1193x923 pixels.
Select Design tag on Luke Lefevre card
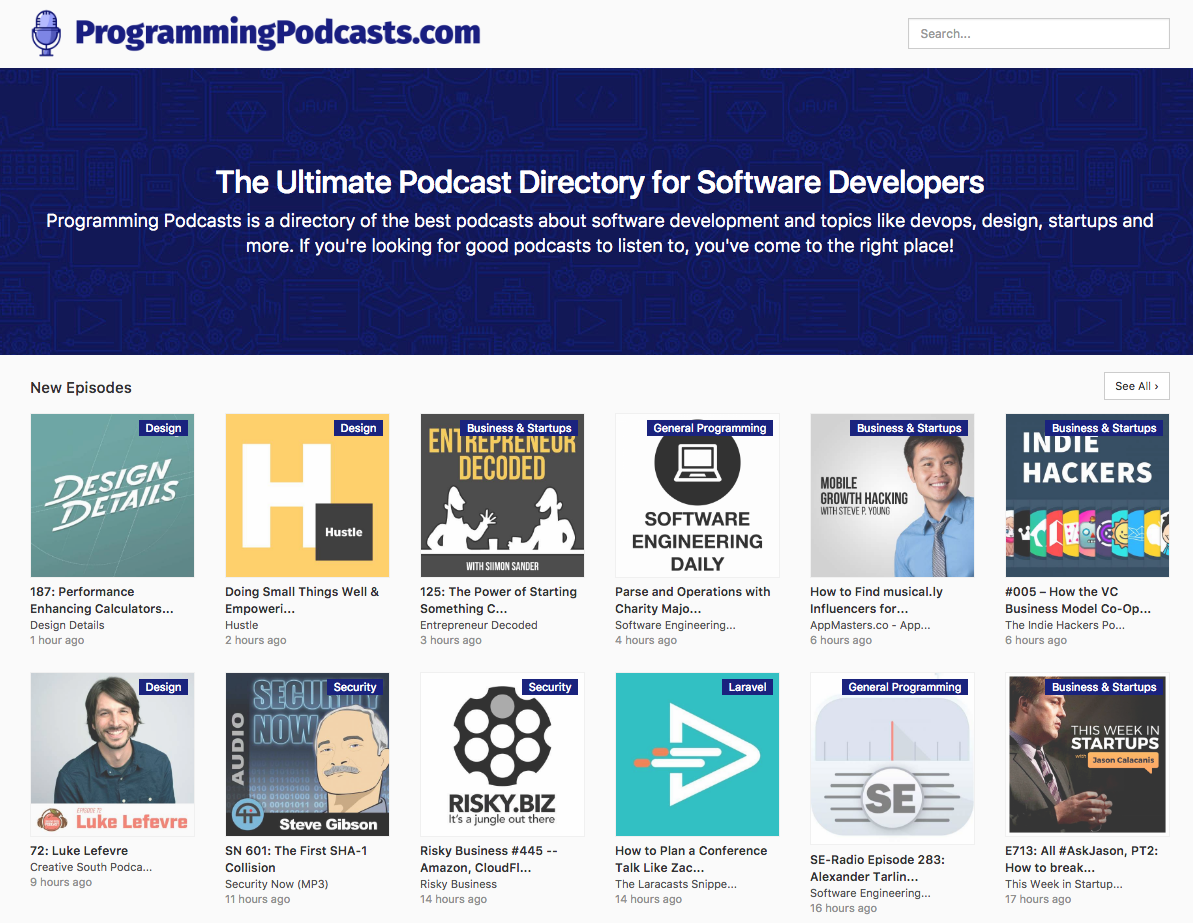click(164, 686)
